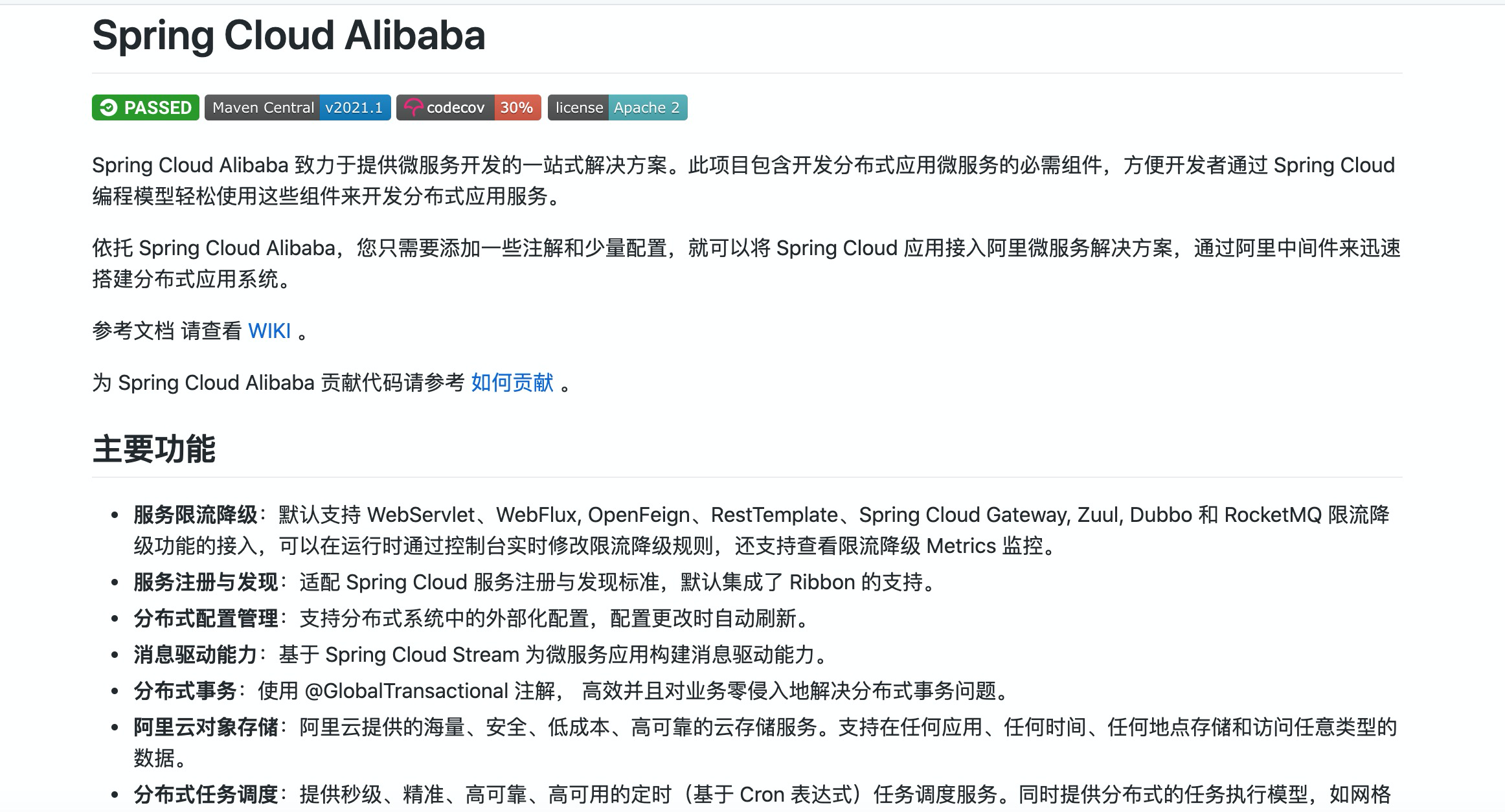Click the license badge label

point(578,107)
